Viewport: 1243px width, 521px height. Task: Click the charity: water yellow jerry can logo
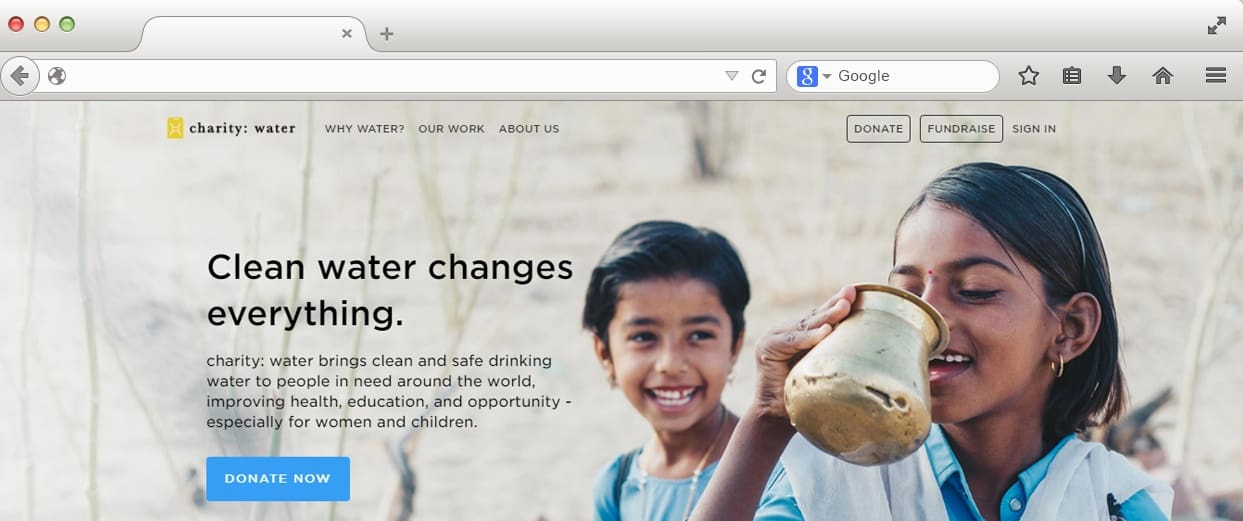click(x=175, y=128)
